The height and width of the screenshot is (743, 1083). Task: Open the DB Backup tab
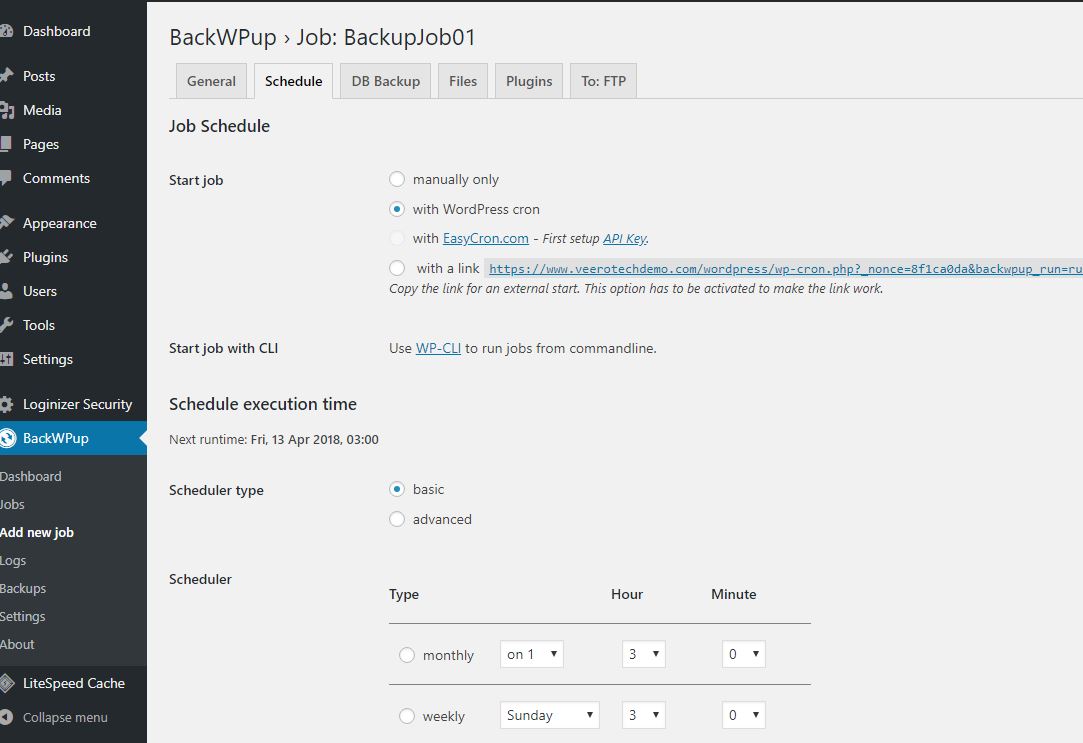pyautogui.click(x=385, y=81)
